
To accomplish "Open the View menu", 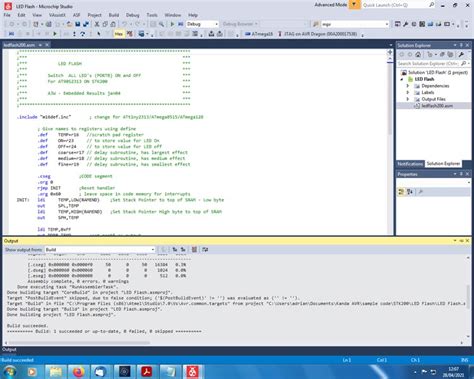I will [x=37, y=15].
